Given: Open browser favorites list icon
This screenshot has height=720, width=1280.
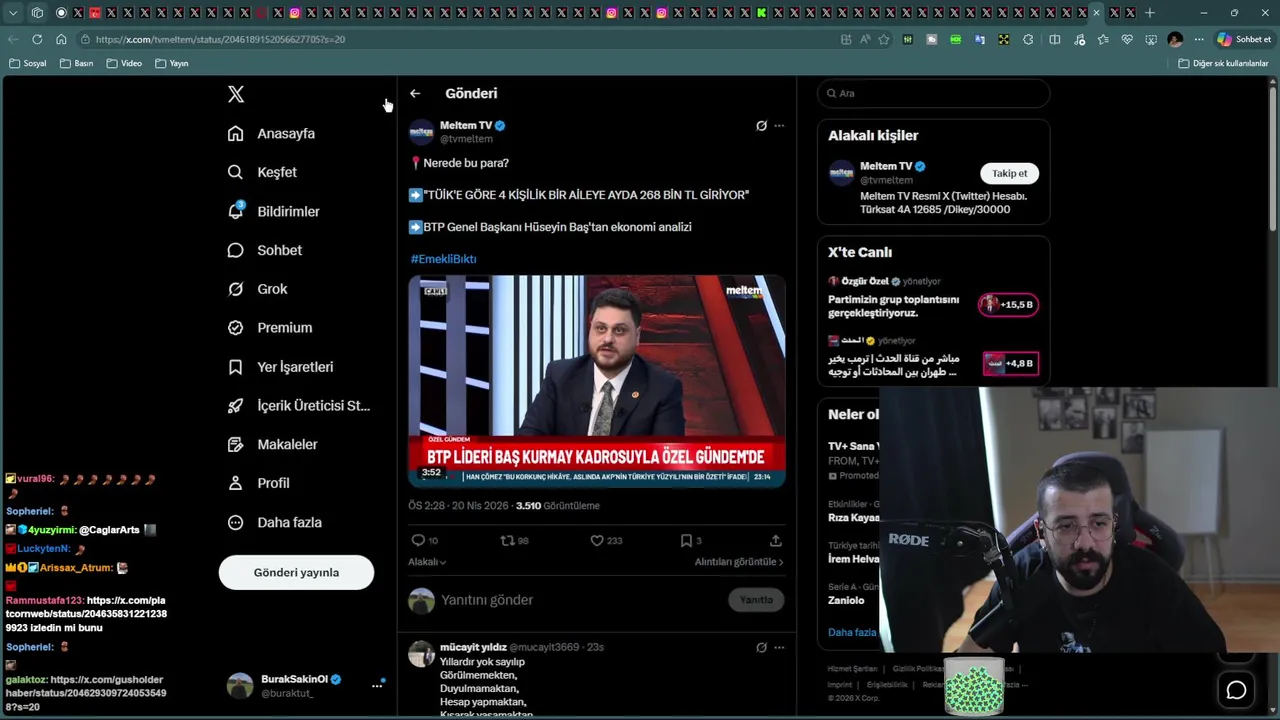Looking at the screenshot, I should (x=1103, y=39).
